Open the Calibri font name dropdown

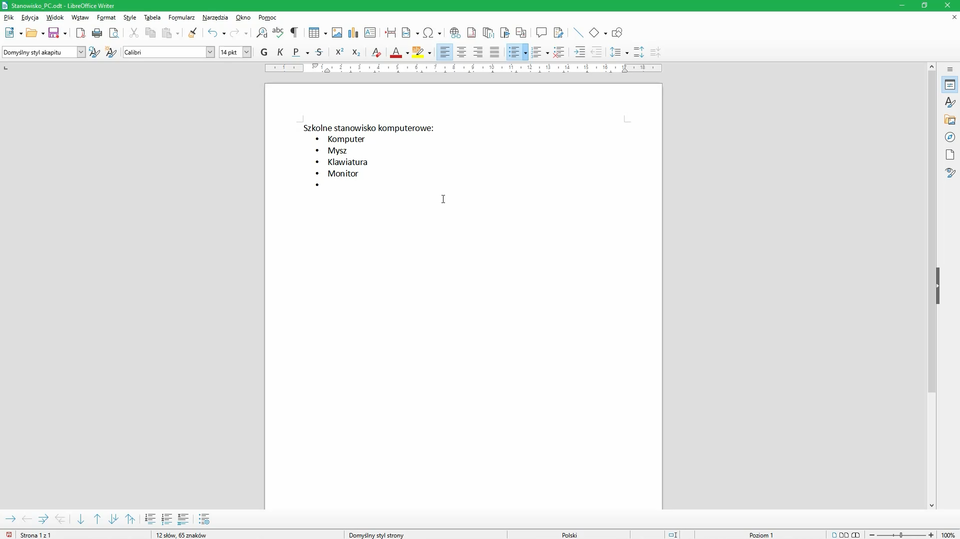[x=210, y=52]
